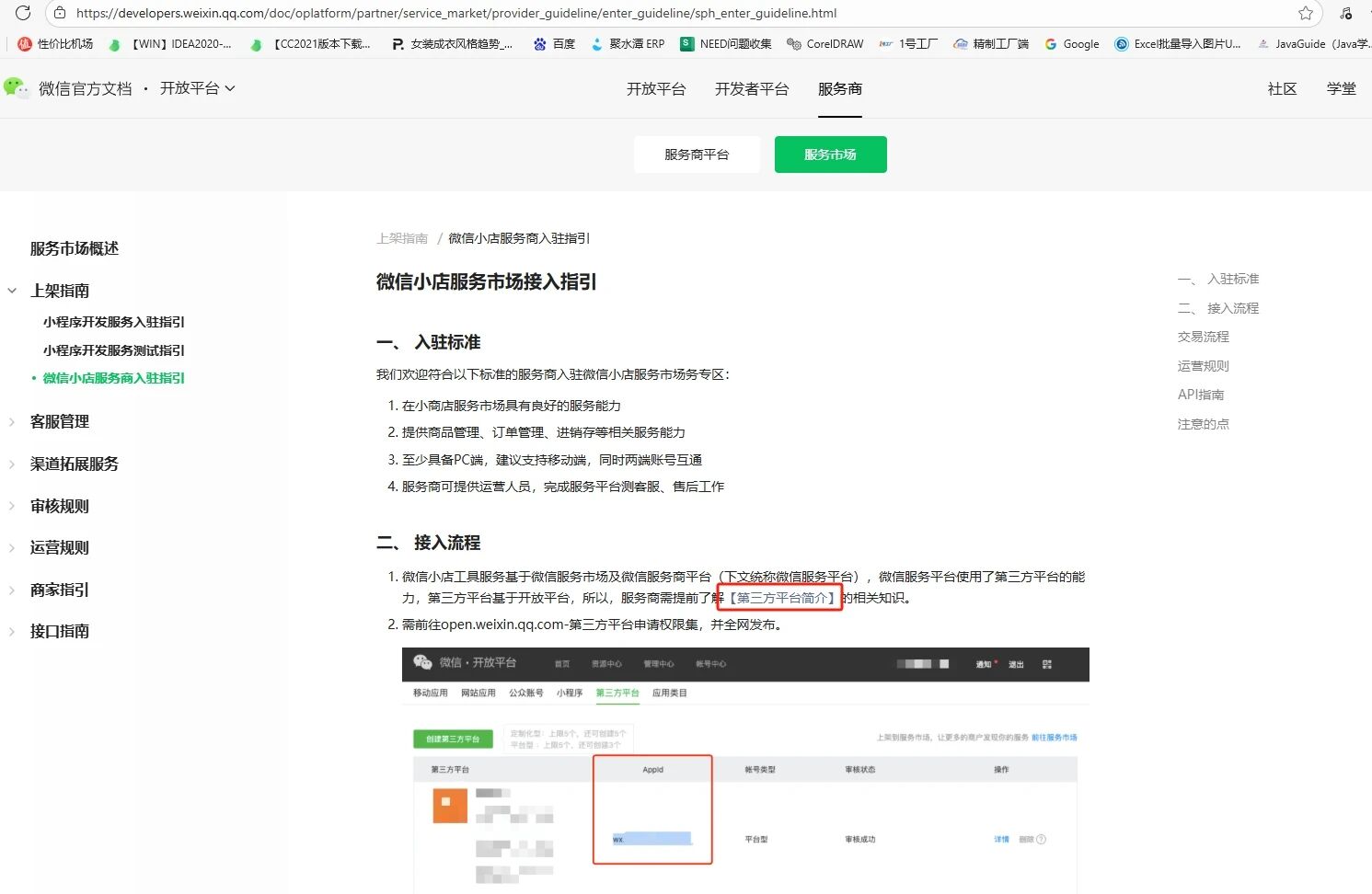Open the 1号工厂 bookmark

908,43
